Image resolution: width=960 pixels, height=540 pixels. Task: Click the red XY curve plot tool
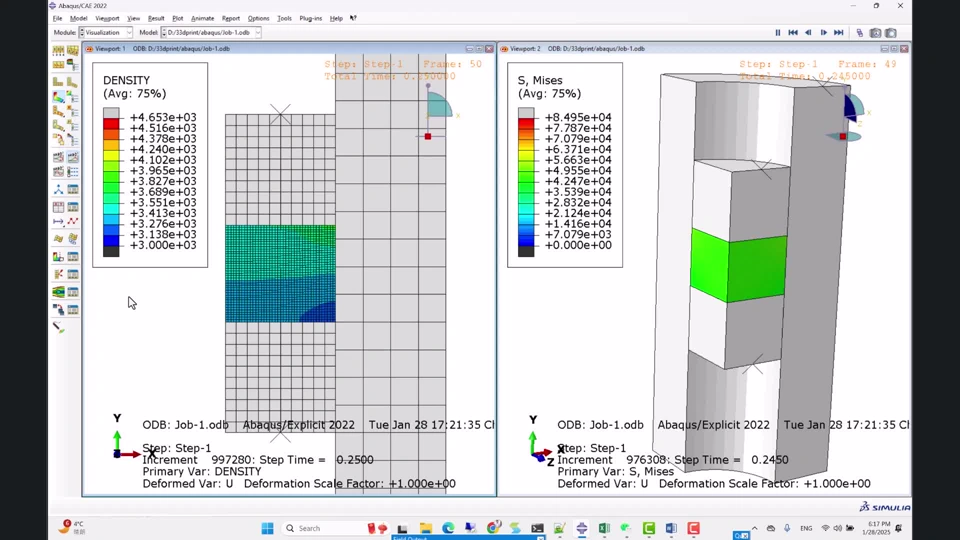pos(73,221)
